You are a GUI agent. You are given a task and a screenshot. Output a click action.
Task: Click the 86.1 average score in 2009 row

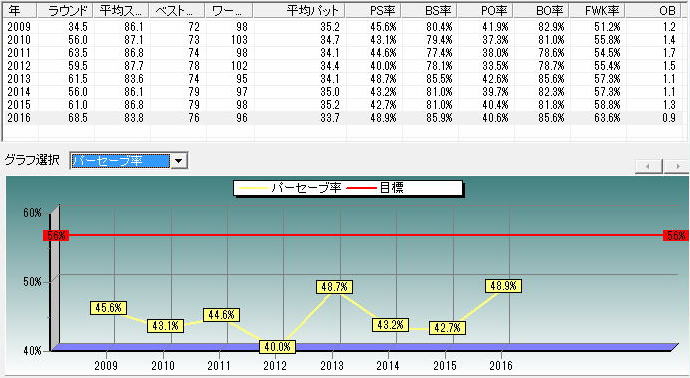[x=134, y=27]
